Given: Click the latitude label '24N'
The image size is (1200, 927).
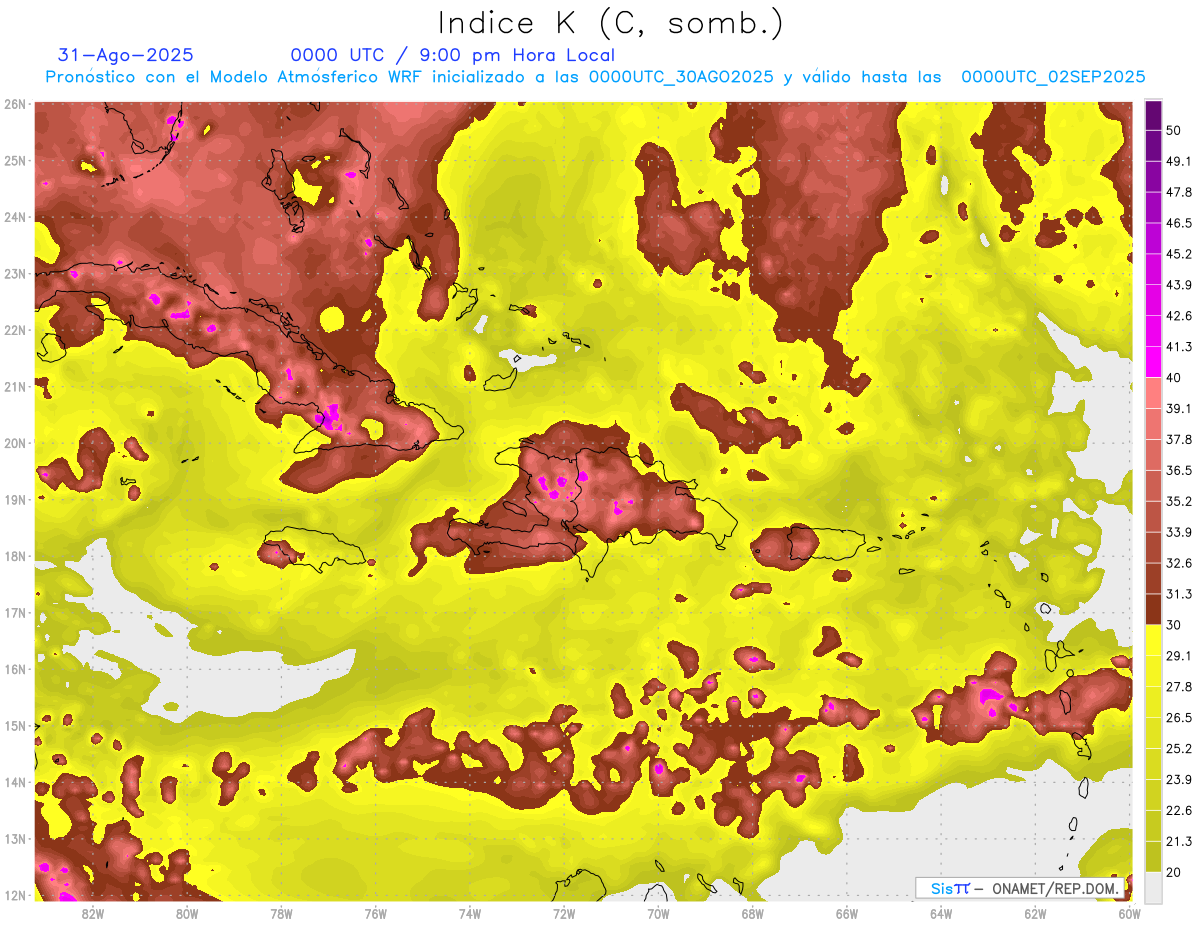Looking at the screenshot, I should [16, 217].
